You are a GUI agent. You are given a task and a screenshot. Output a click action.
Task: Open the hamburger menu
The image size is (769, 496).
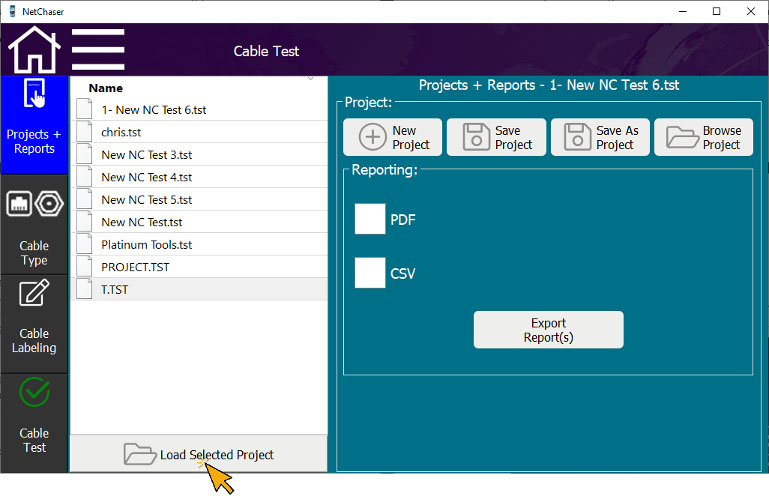[98, 50]
